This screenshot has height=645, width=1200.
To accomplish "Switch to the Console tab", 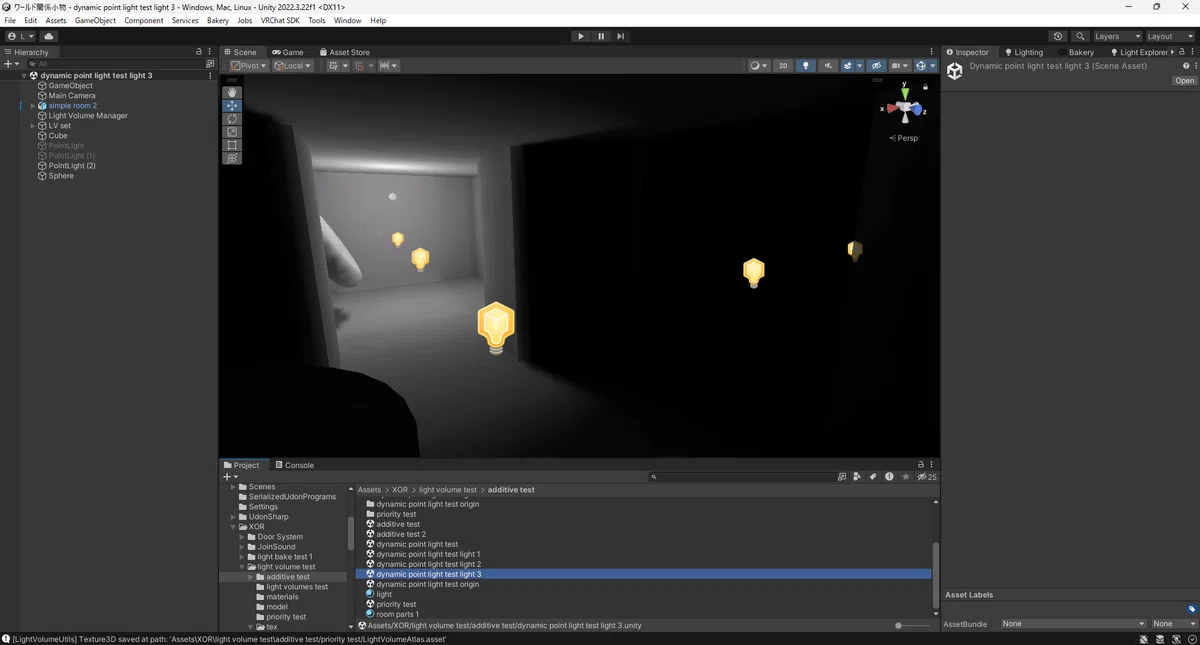I will tap(294, 465).
